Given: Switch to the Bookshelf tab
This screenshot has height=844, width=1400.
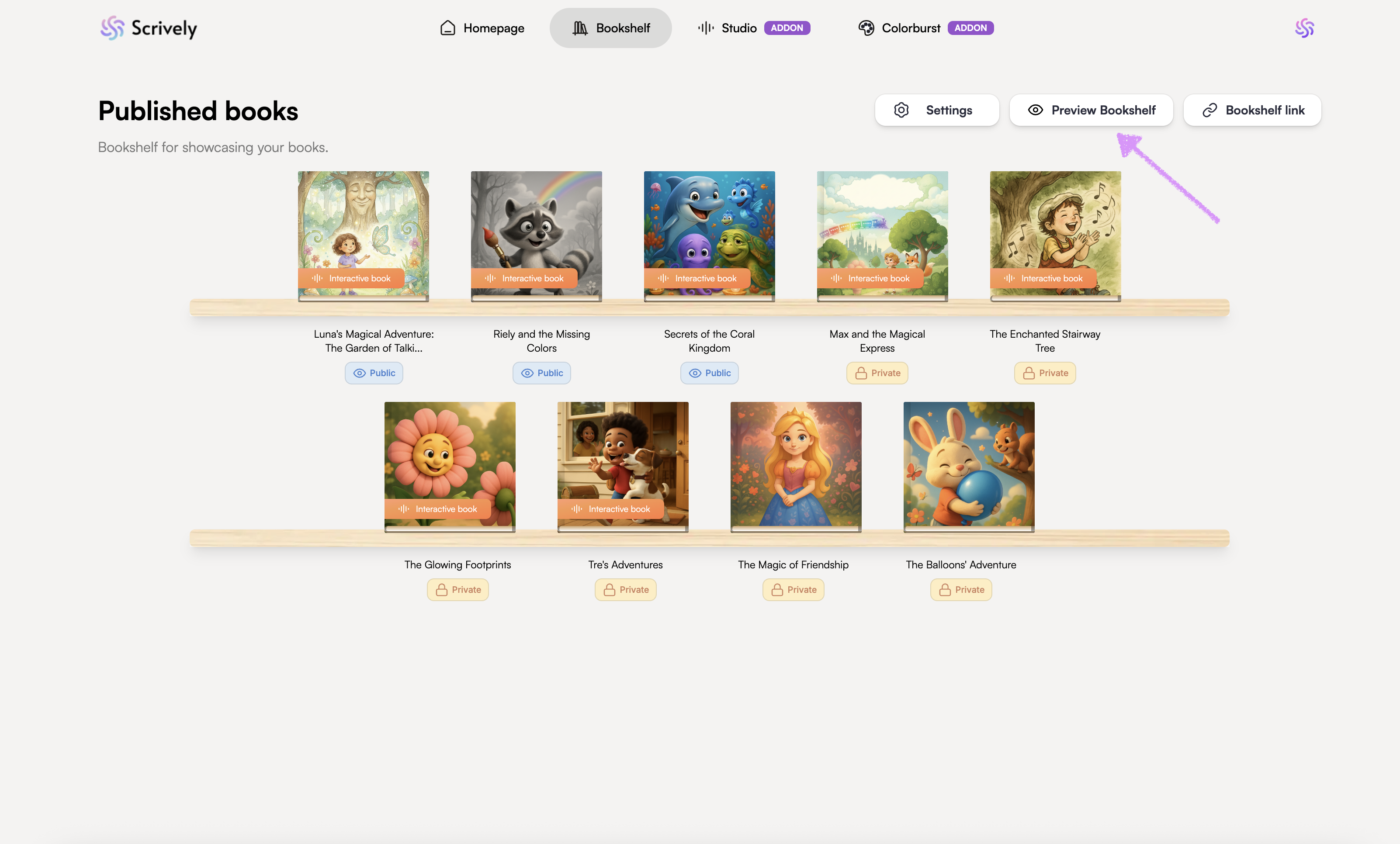Looking at the screenshot, I should [611, 28].
